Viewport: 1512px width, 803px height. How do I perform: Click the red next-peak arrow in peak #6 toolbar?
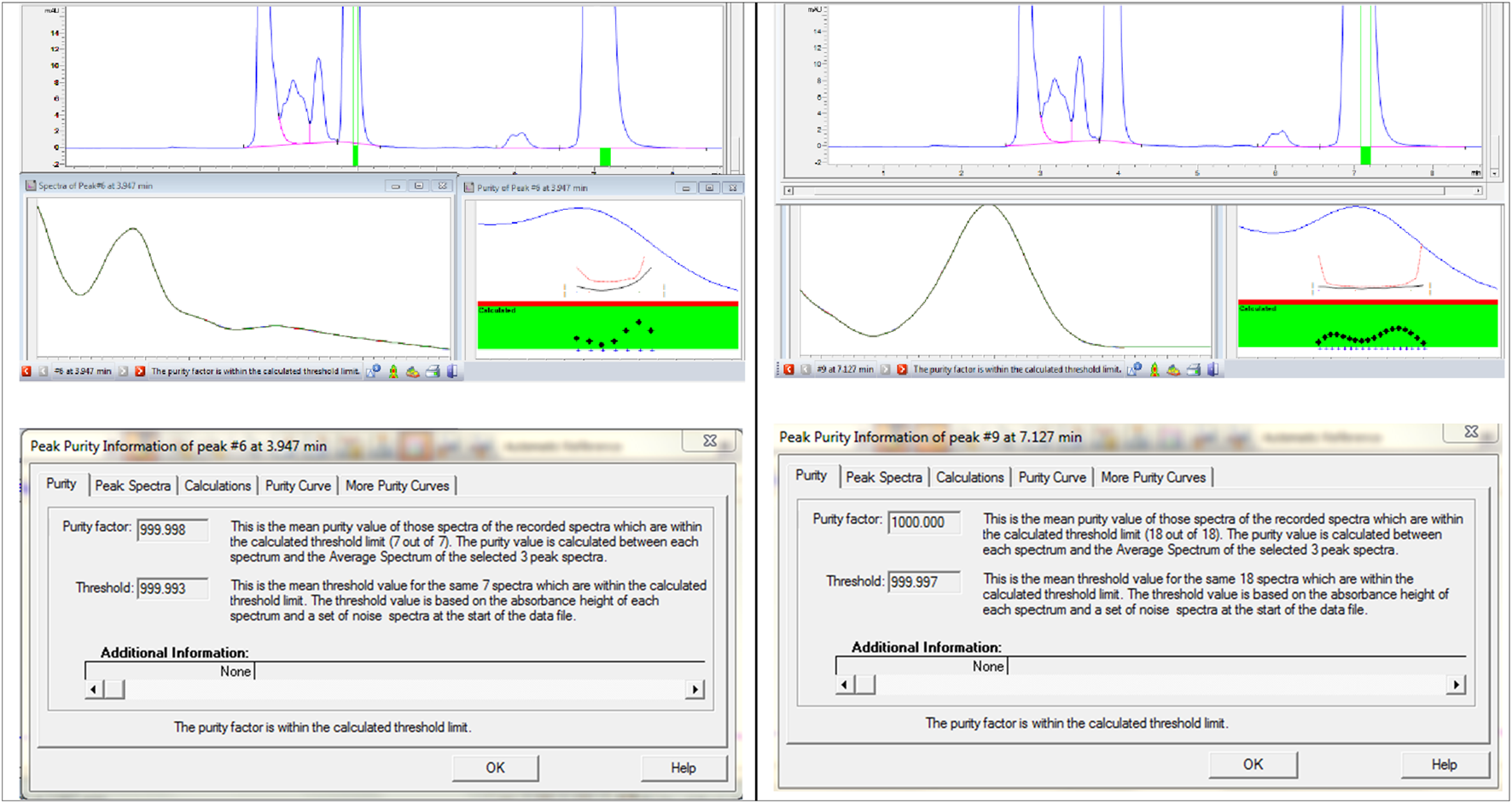coord(140,371)
